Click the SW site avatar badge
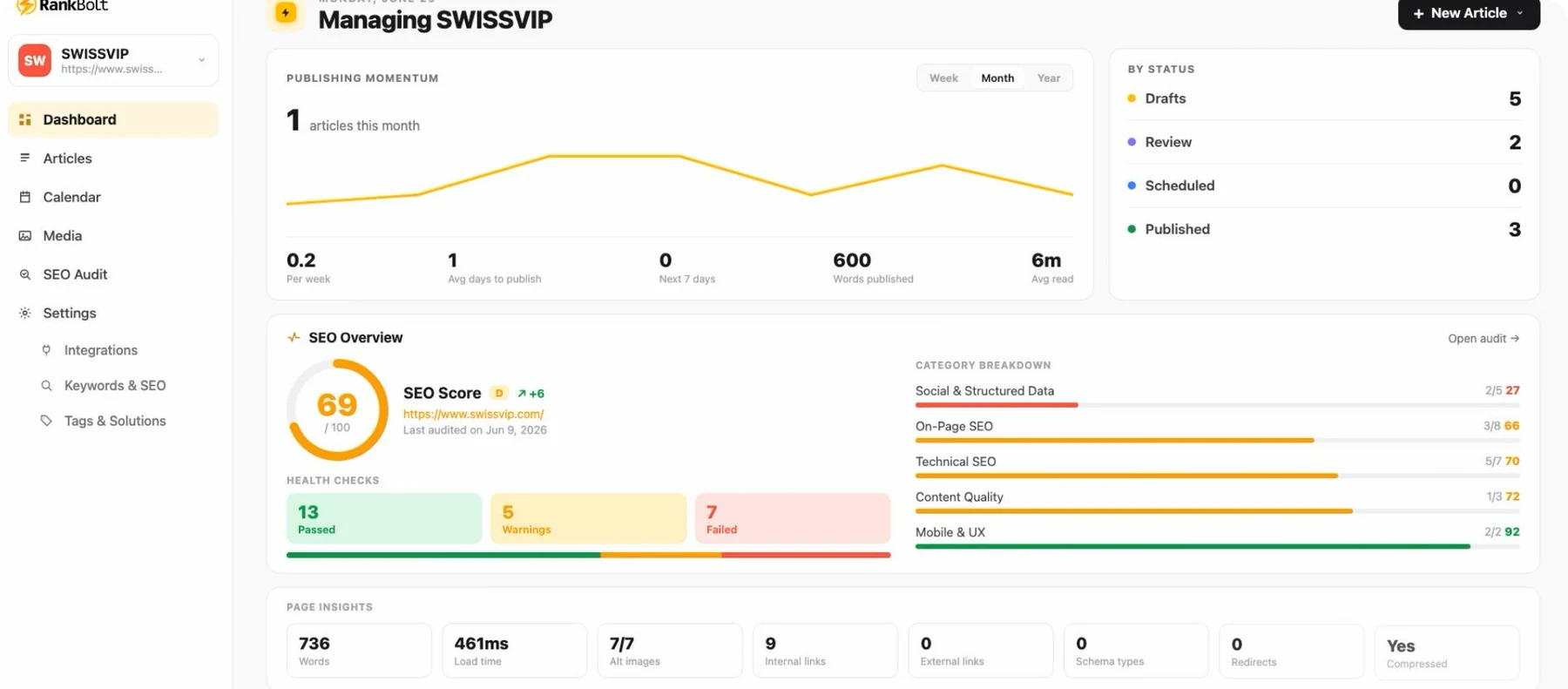1568x689 pixels. [x=35, y=60]
